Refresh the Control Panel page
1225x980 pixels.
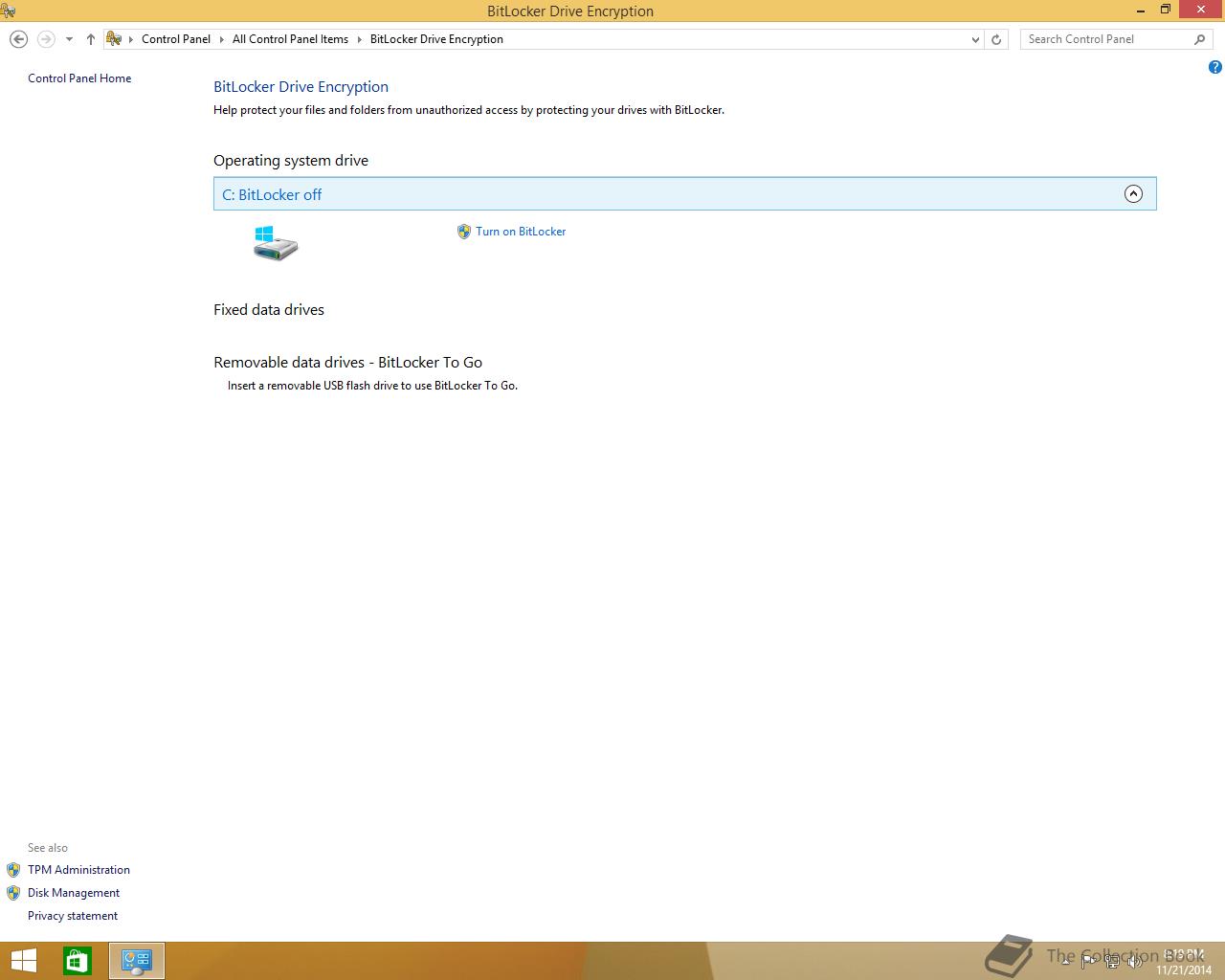996,39
